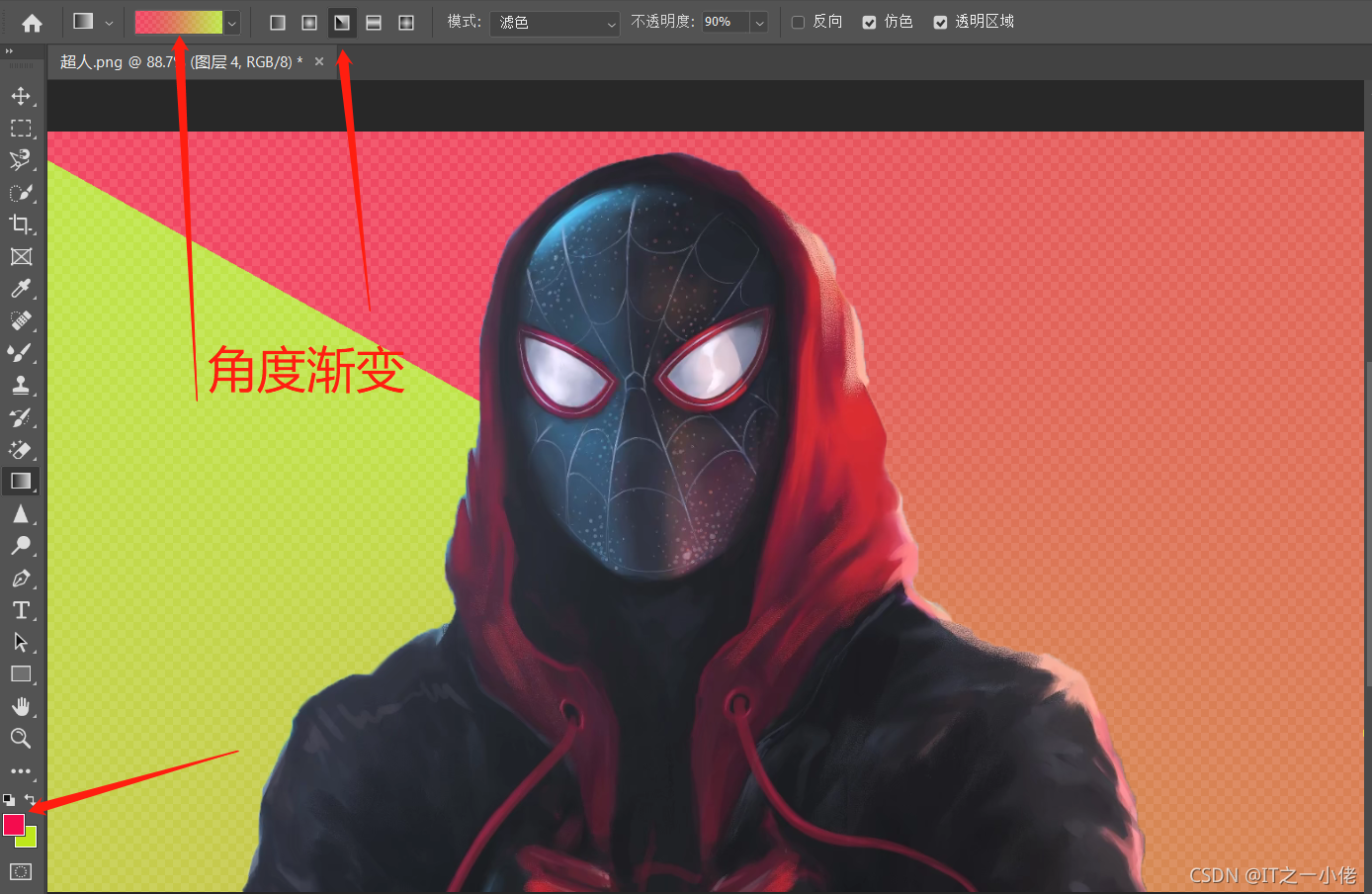The width and height of the screenshot is (1372, 894).
Task: Select the Crop tool
Action: click(21, 224)
